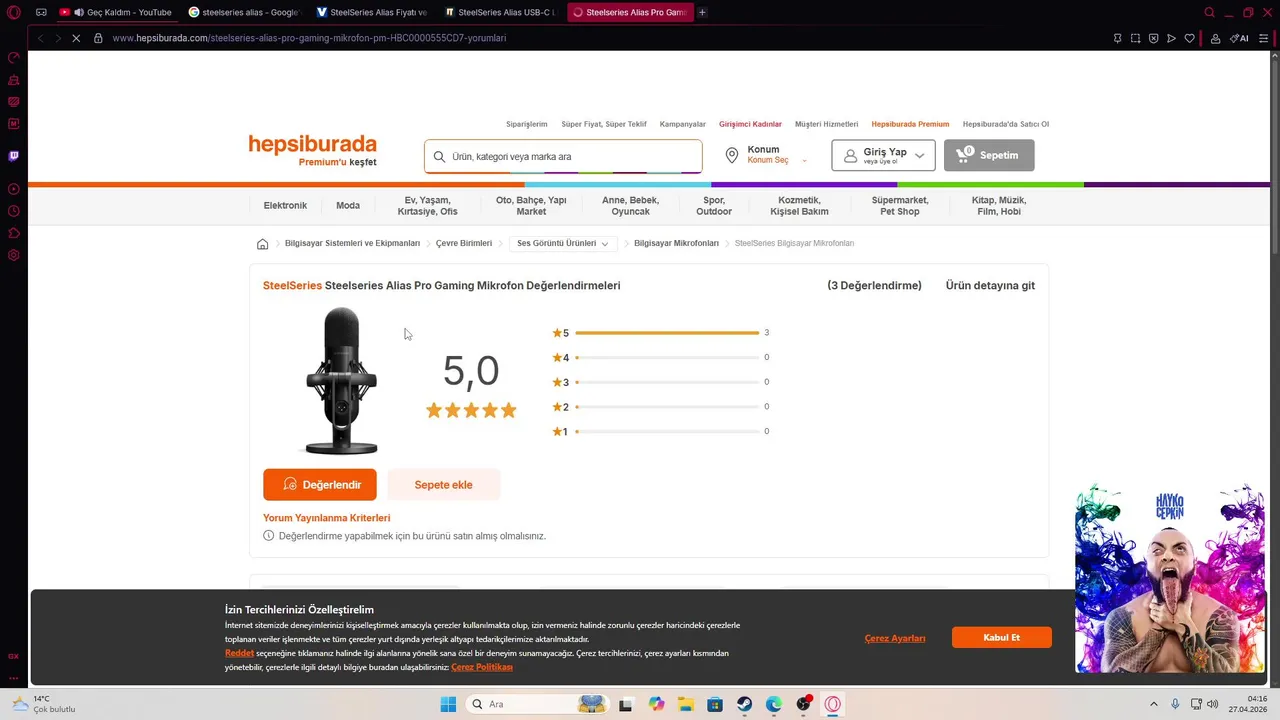
Task: Click the location pin Konum icon
Action: [x=732, y=155]
